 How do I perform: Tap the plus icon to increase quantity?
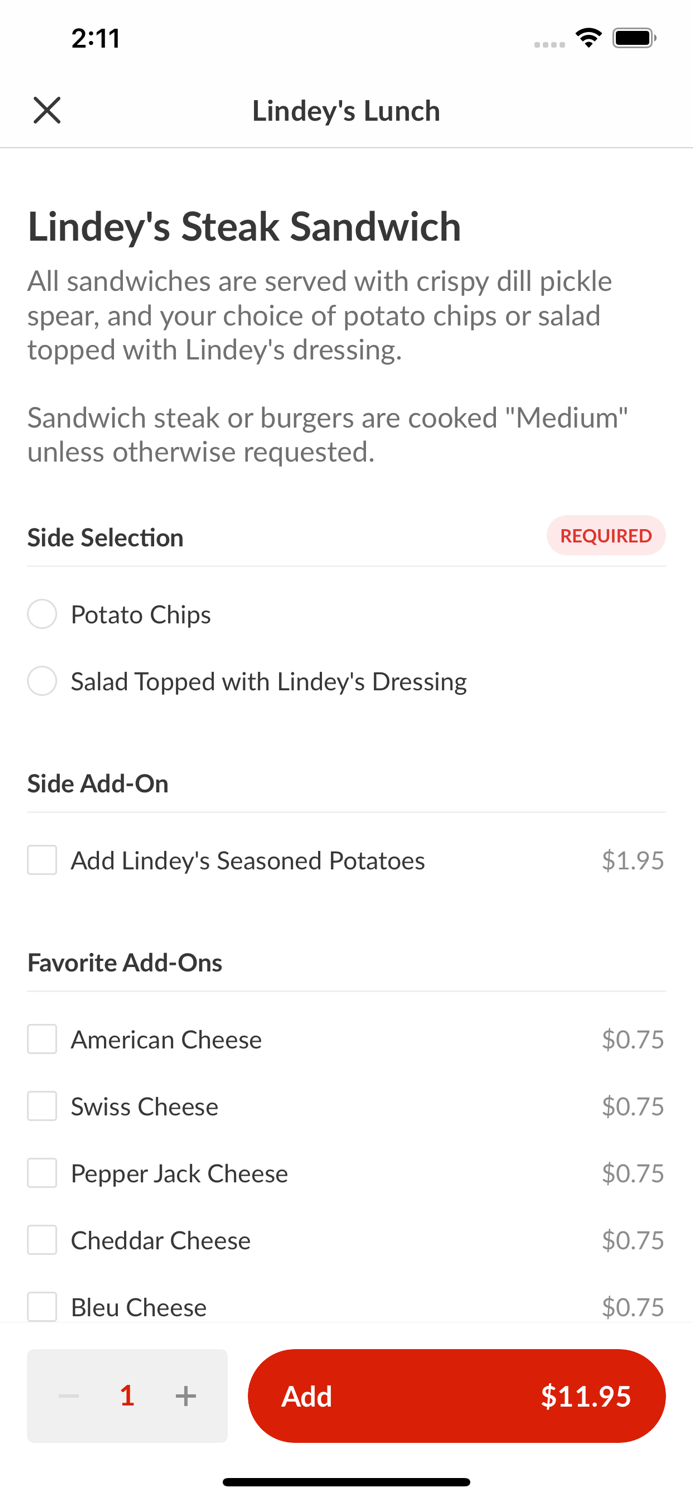pyautogui.click(x=186, y=1395)
